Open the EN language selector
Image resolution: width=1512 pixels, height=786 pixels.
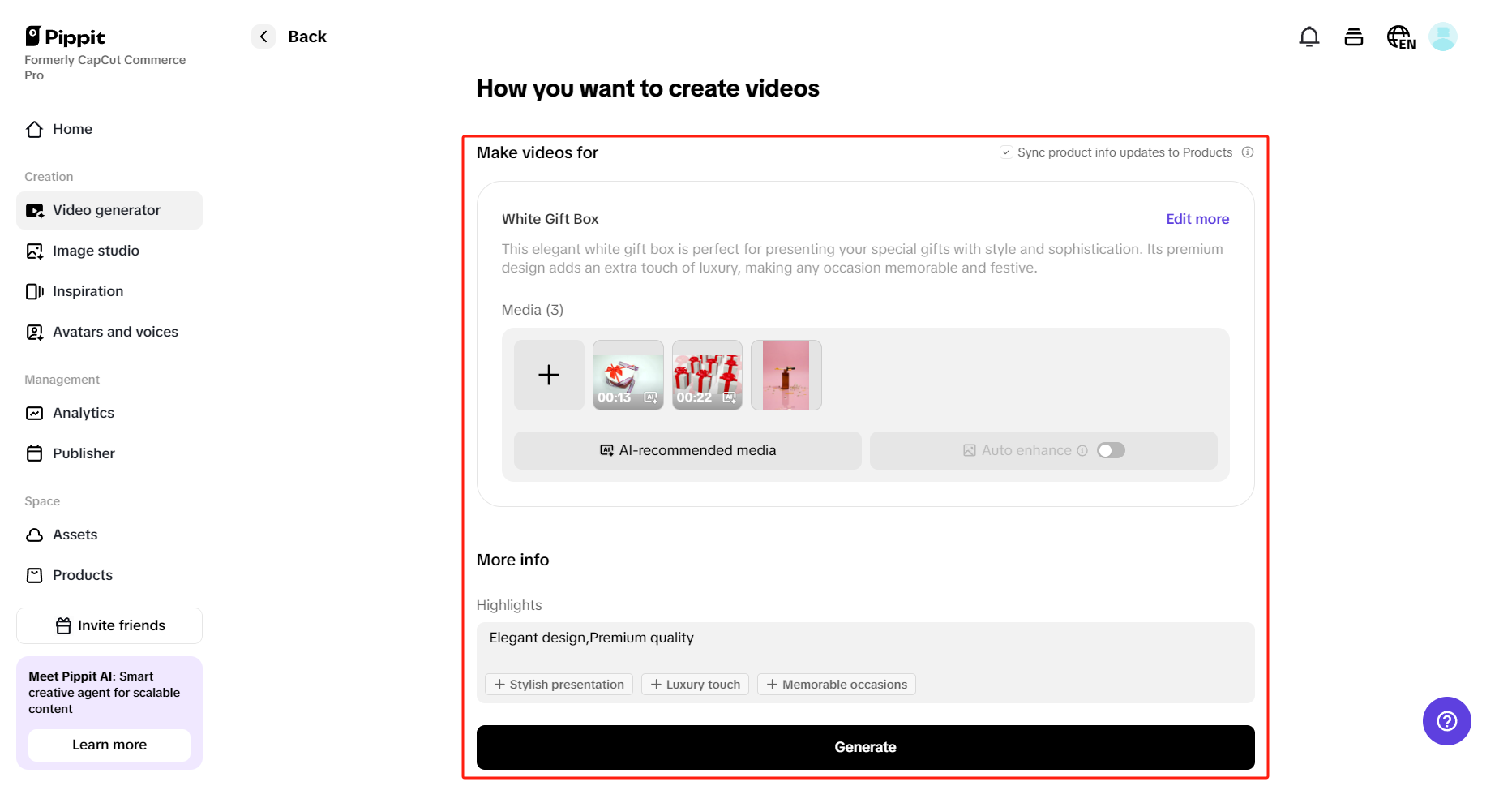[x=1400, y=37]
